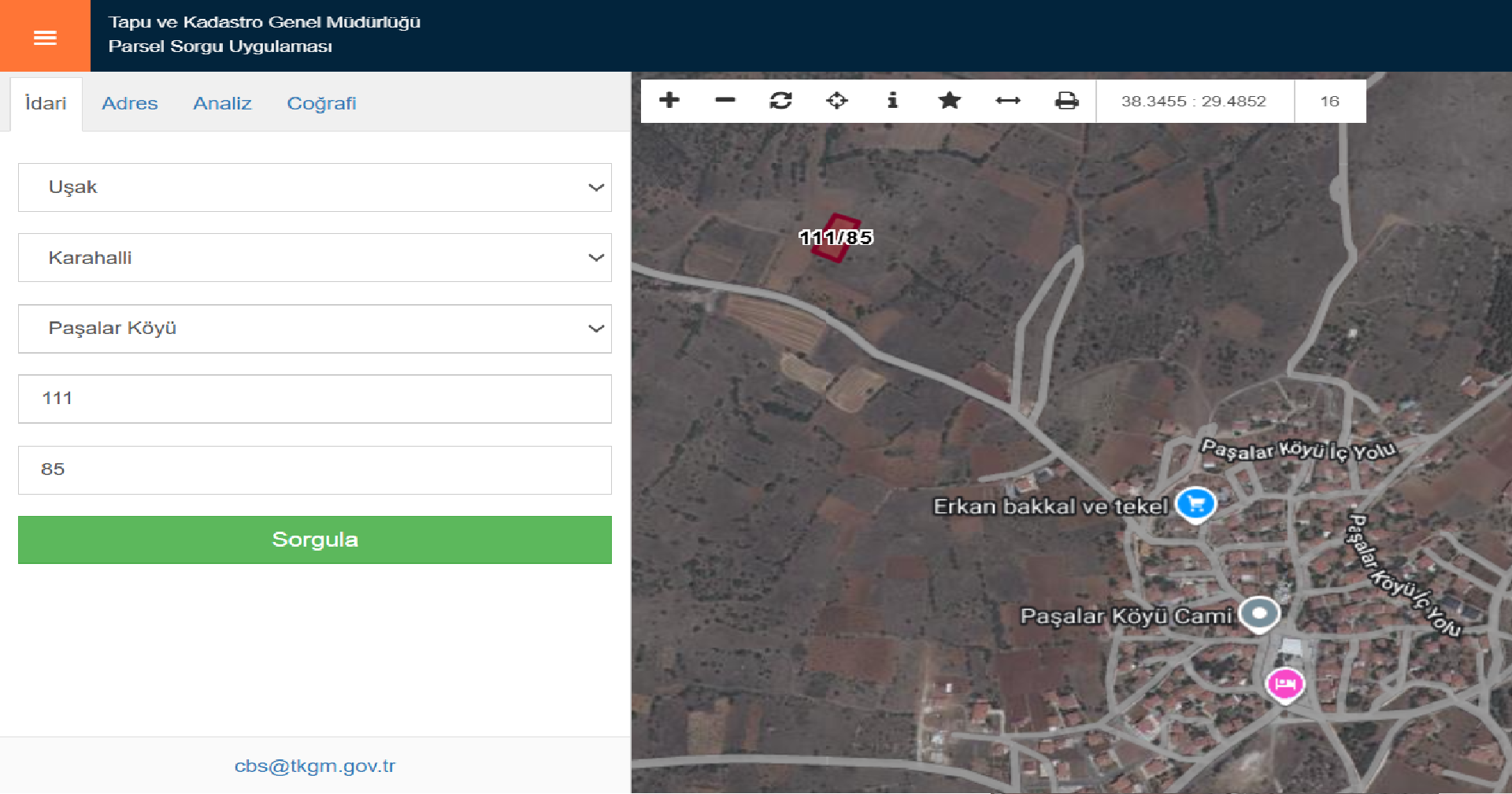Activate the locate crosshair icon
The image size is (1512, 794).
836,100
